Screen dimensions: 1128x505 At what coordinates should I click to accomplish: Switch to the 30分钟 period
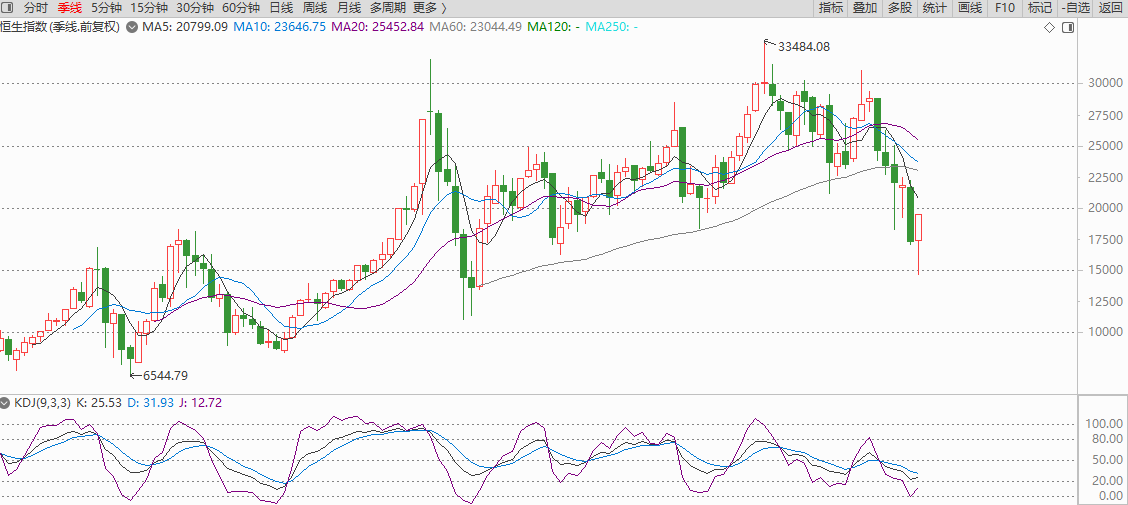click(195, 8)
